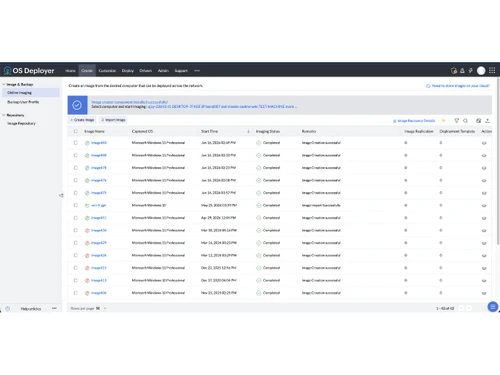Select Online Imaging in sidebar

(31, 93)
